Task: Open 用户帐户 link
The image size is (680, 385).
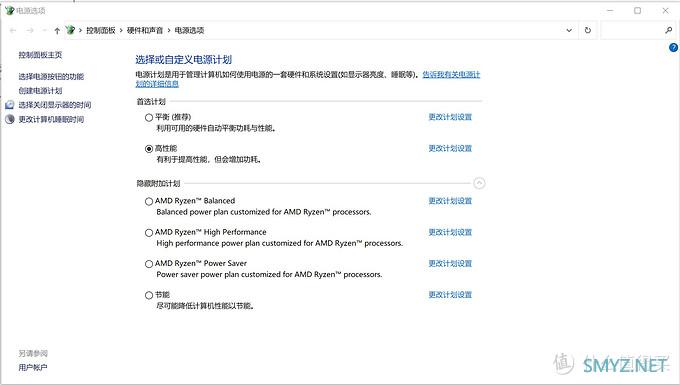Action: click(x=33, y=368)
